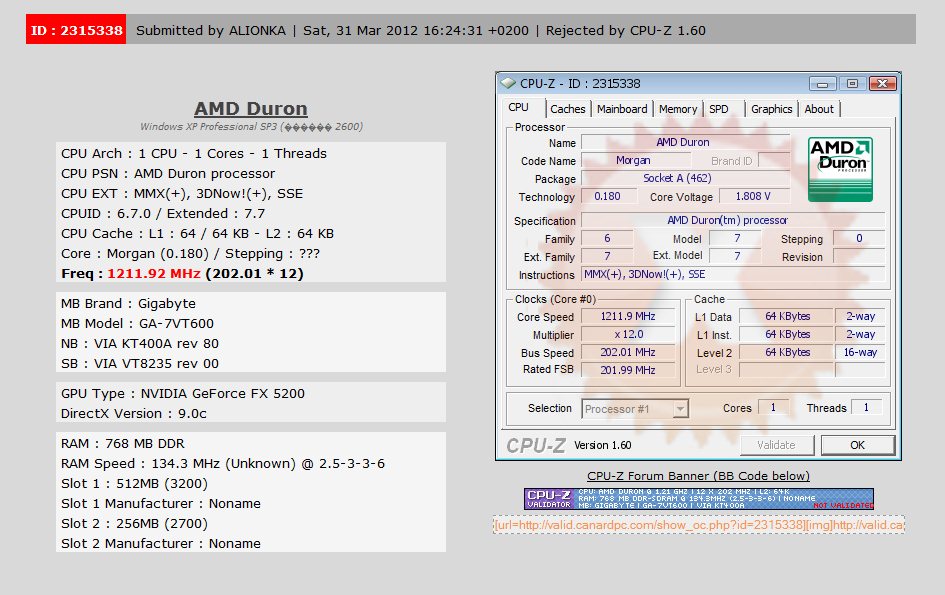Click the DirectX Version : 9.0c line

[134, 414]
